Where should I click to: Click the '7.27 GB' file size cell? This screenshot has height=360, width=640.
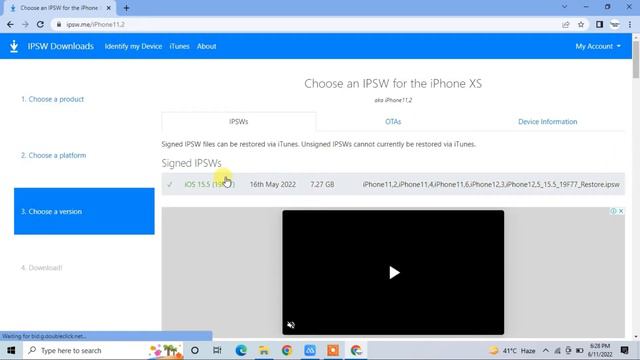point(322,184)
